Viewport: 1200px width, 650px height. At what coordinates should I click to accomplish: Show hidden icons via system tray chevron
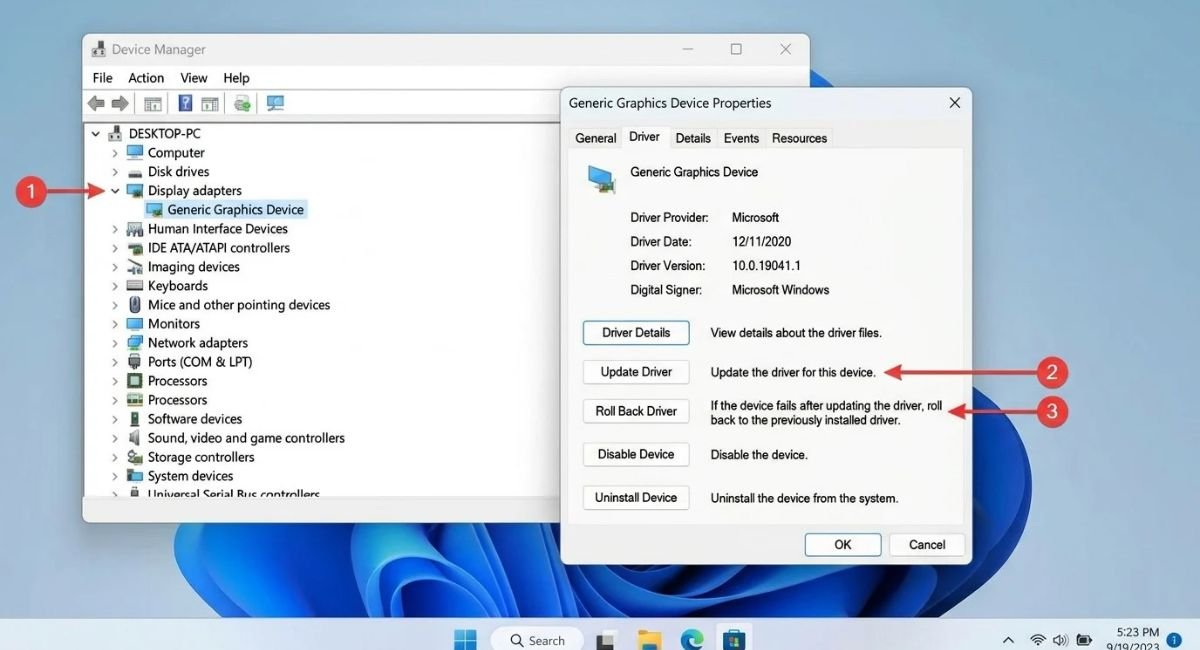coord(1008,640)
